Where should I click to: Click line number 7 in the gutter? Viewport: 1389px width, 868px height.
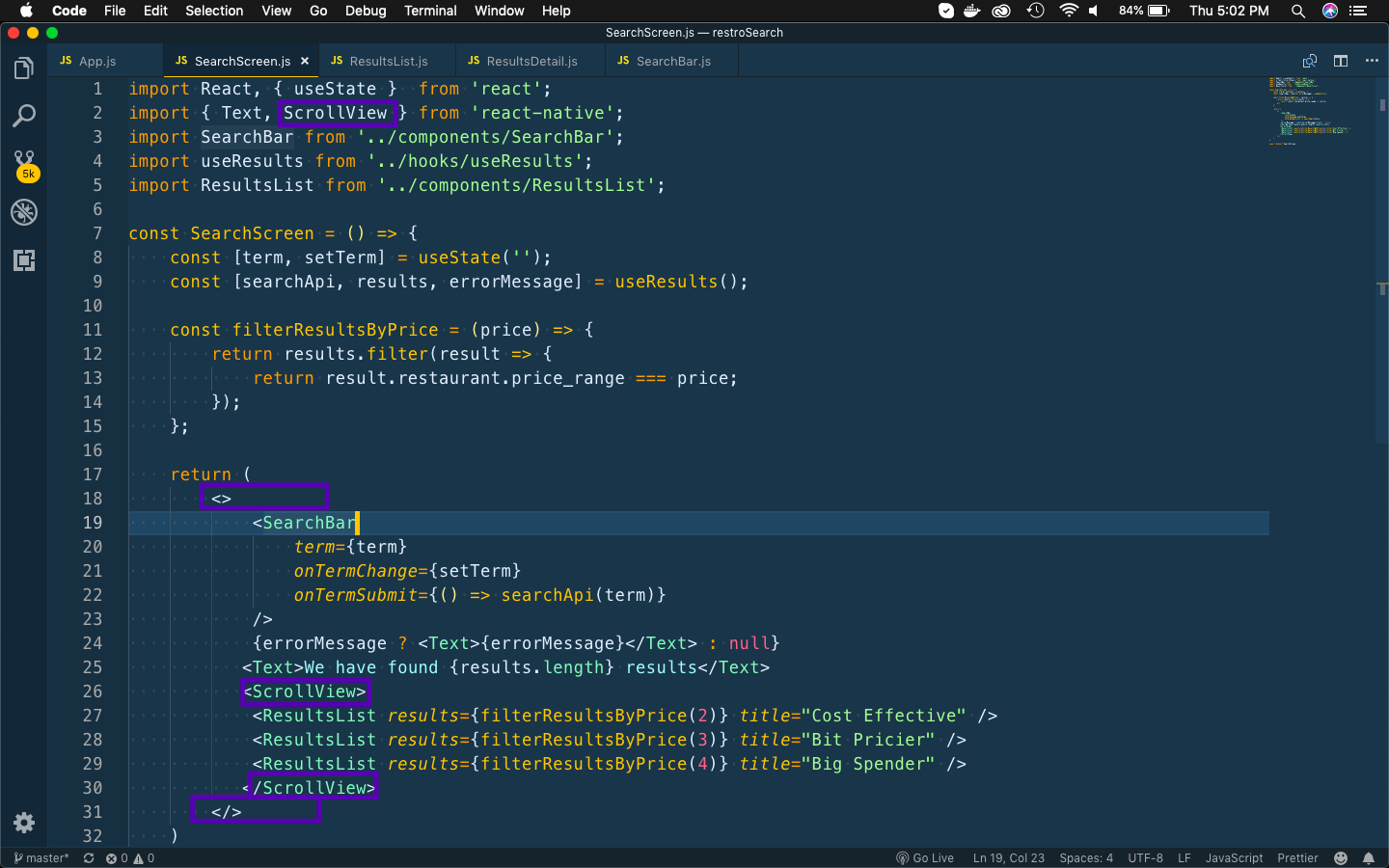point(97,233)
